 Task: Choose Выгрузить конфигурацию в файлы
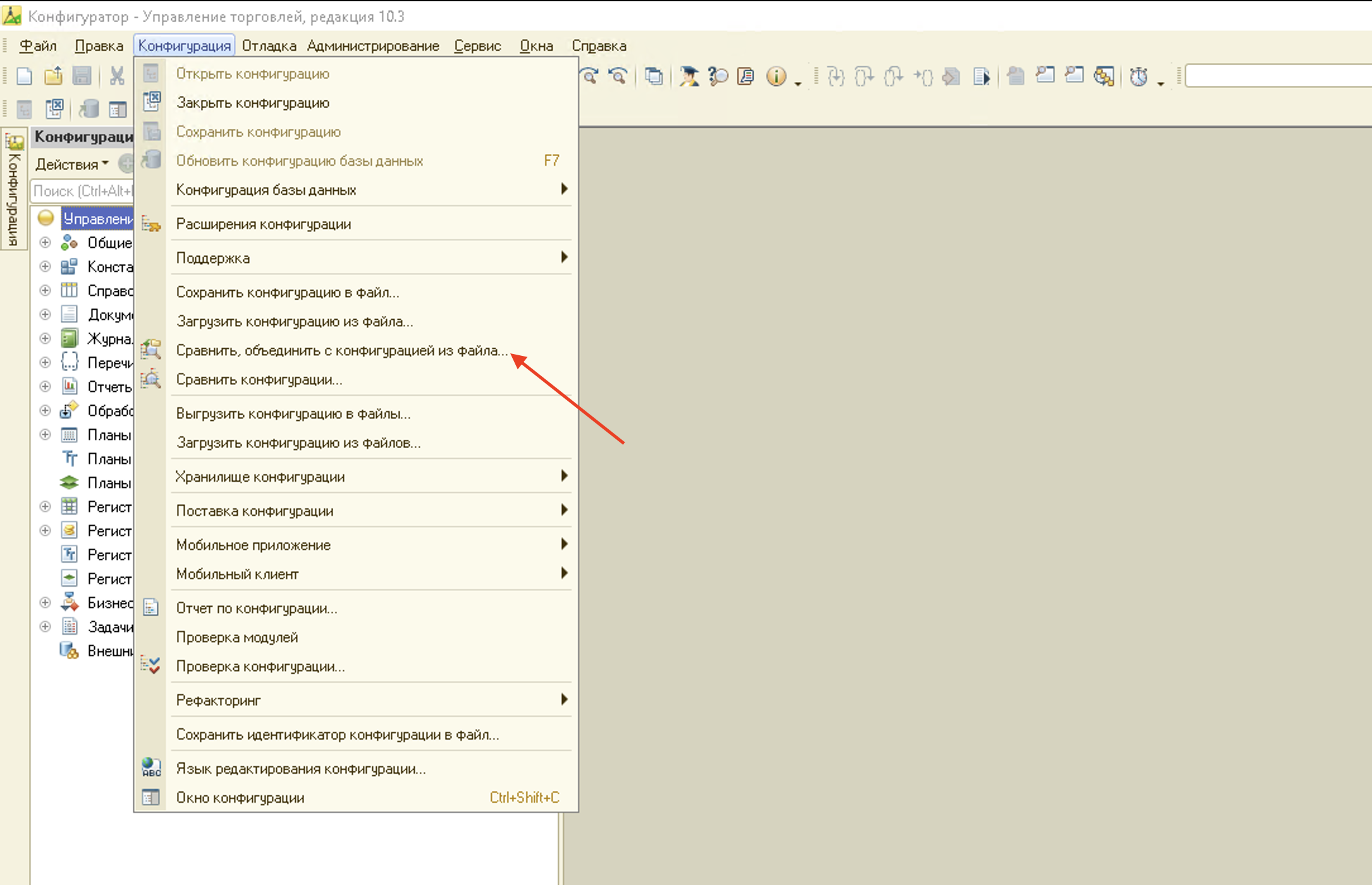(356, 413)
